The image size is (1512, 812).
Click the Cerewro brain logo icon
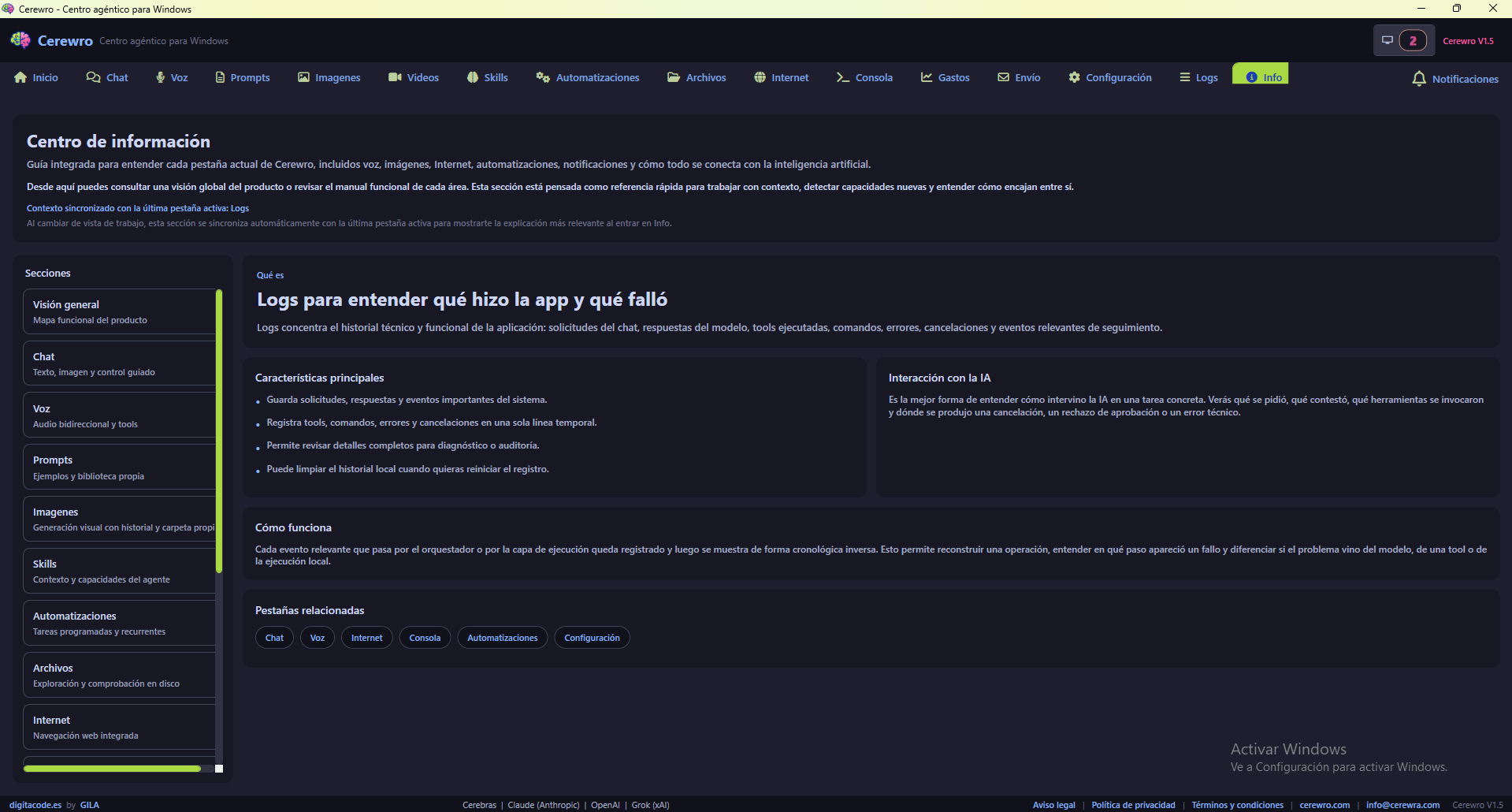click(20, 40)
